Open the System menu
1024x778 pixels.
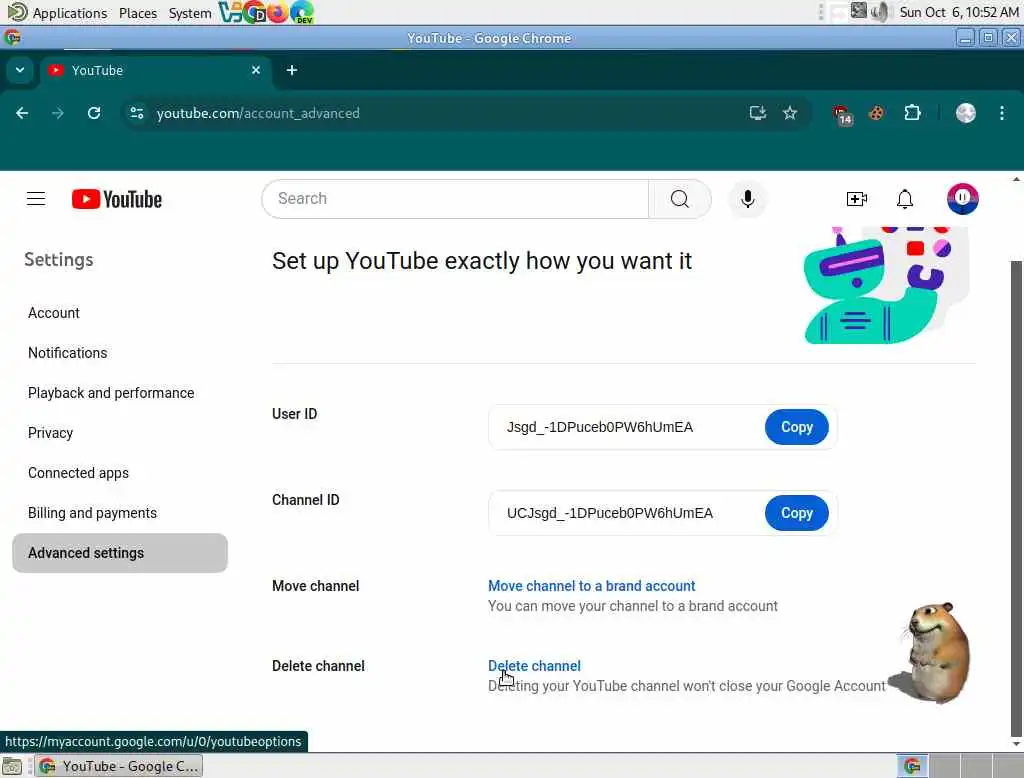coord(189,12)
